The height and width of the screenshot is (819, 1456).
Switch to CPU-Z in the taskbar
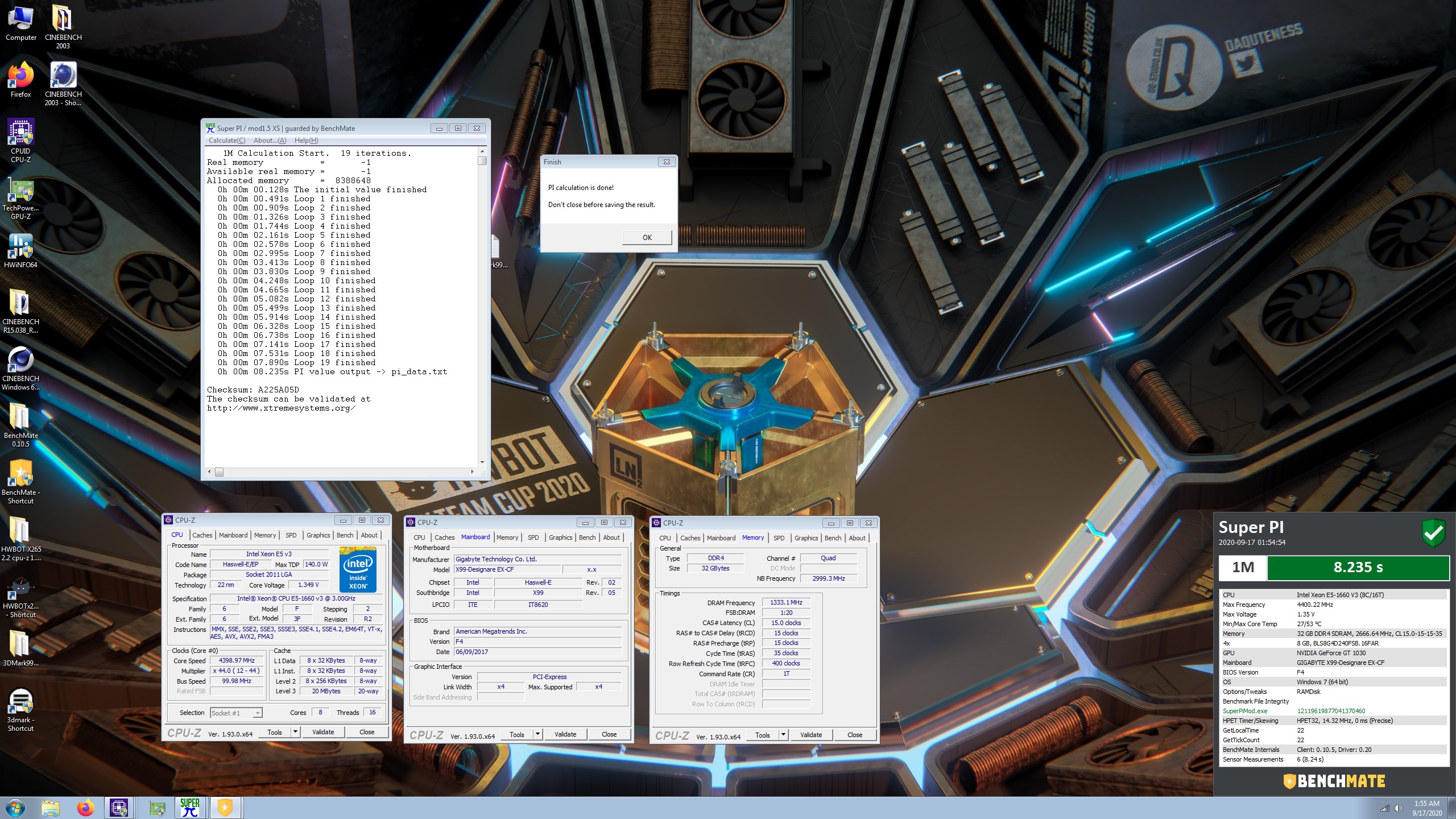tap(118, 808)
